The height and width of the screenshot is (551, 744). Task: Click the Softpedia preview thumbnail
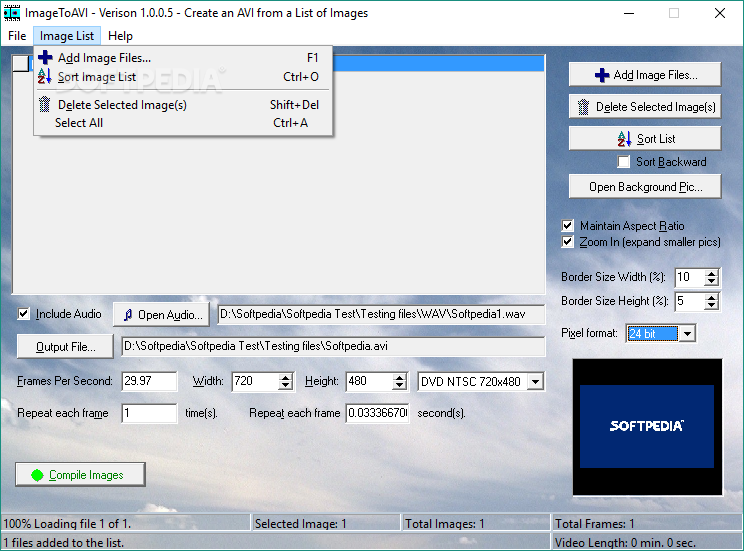[647, 427]
